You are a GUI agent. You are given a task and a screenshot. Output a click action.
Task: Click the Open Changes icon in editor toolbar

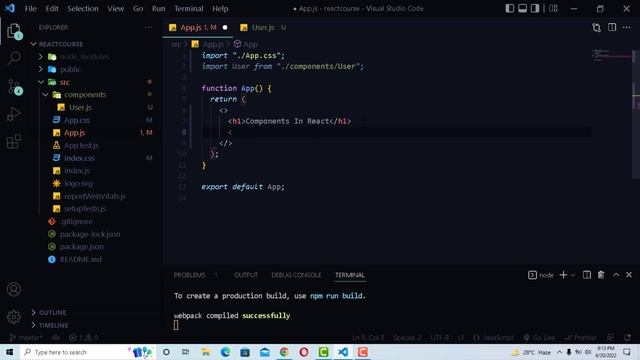pos(596,27)
